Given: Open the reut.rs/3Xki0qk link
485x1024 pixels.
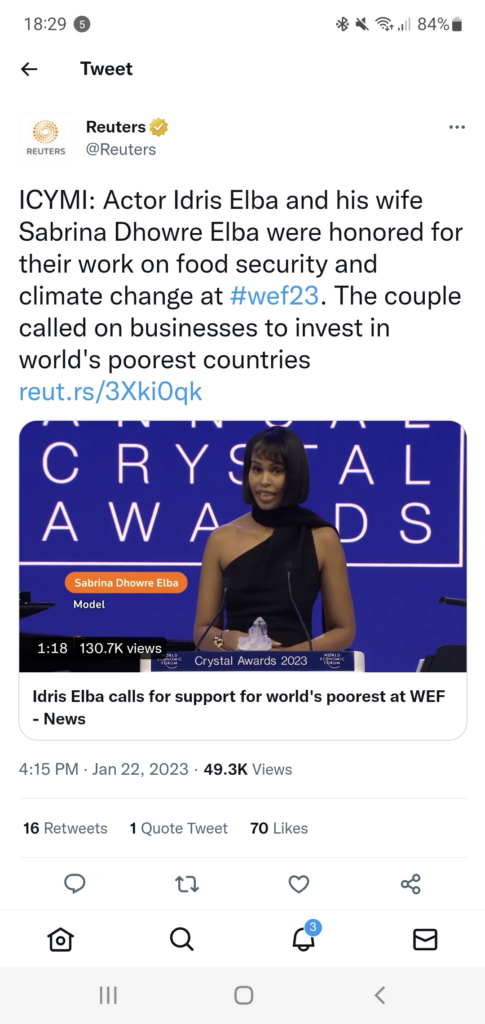Looking at the screenshot, I should coord(110,391).
